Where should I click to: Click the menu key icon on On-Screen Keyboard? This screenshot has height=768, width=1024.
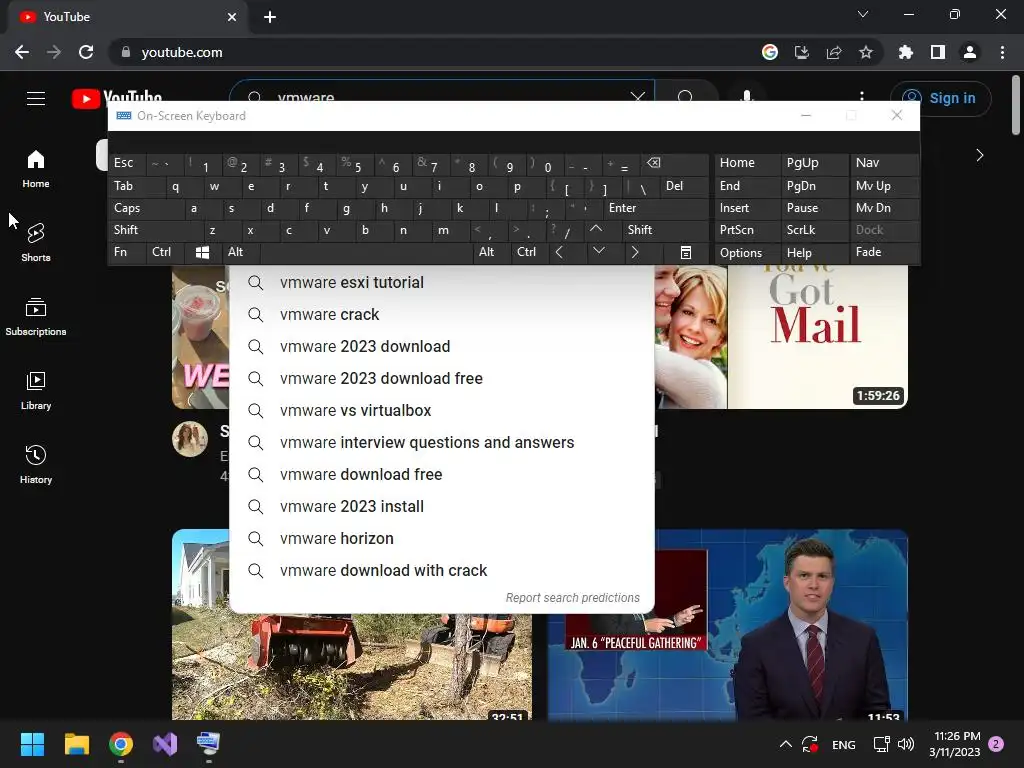tap(685, 252)
